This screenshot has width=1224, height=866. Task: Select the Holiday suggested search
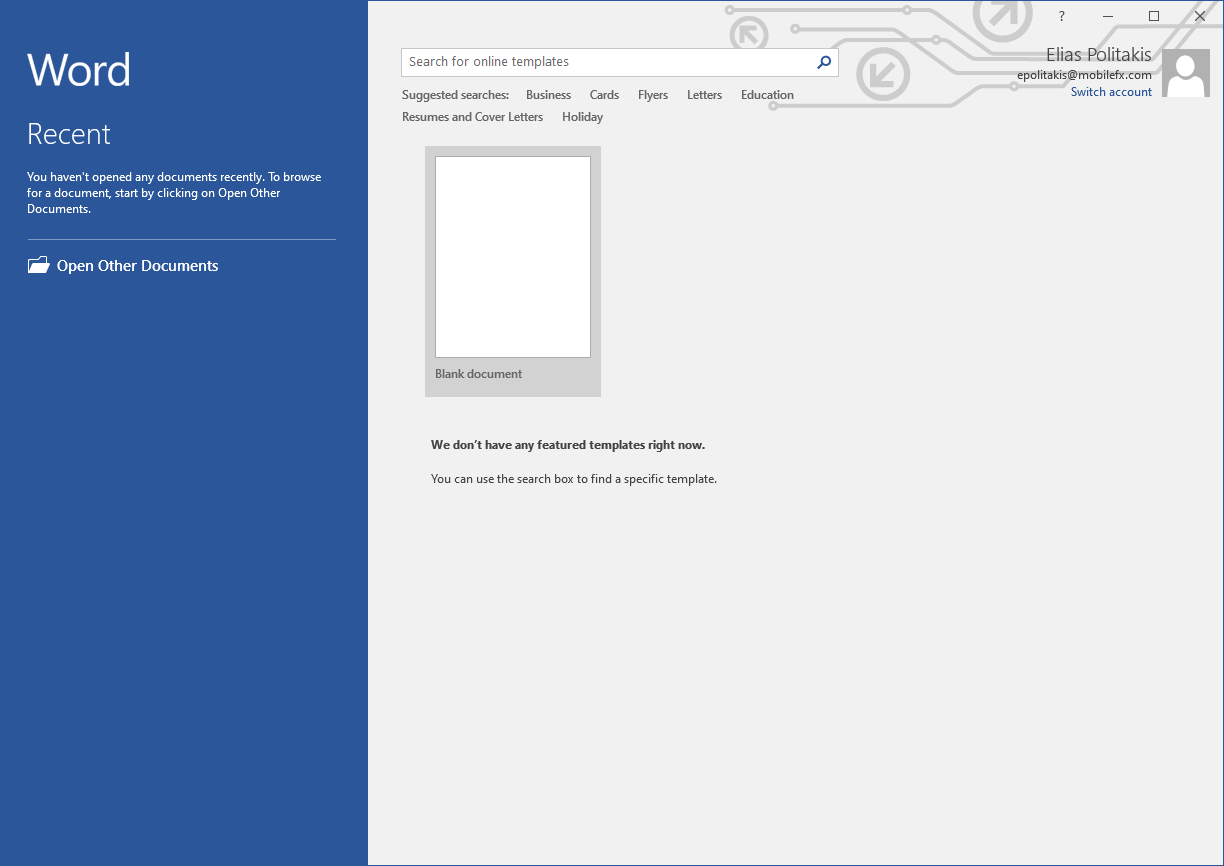pos(582,117)
